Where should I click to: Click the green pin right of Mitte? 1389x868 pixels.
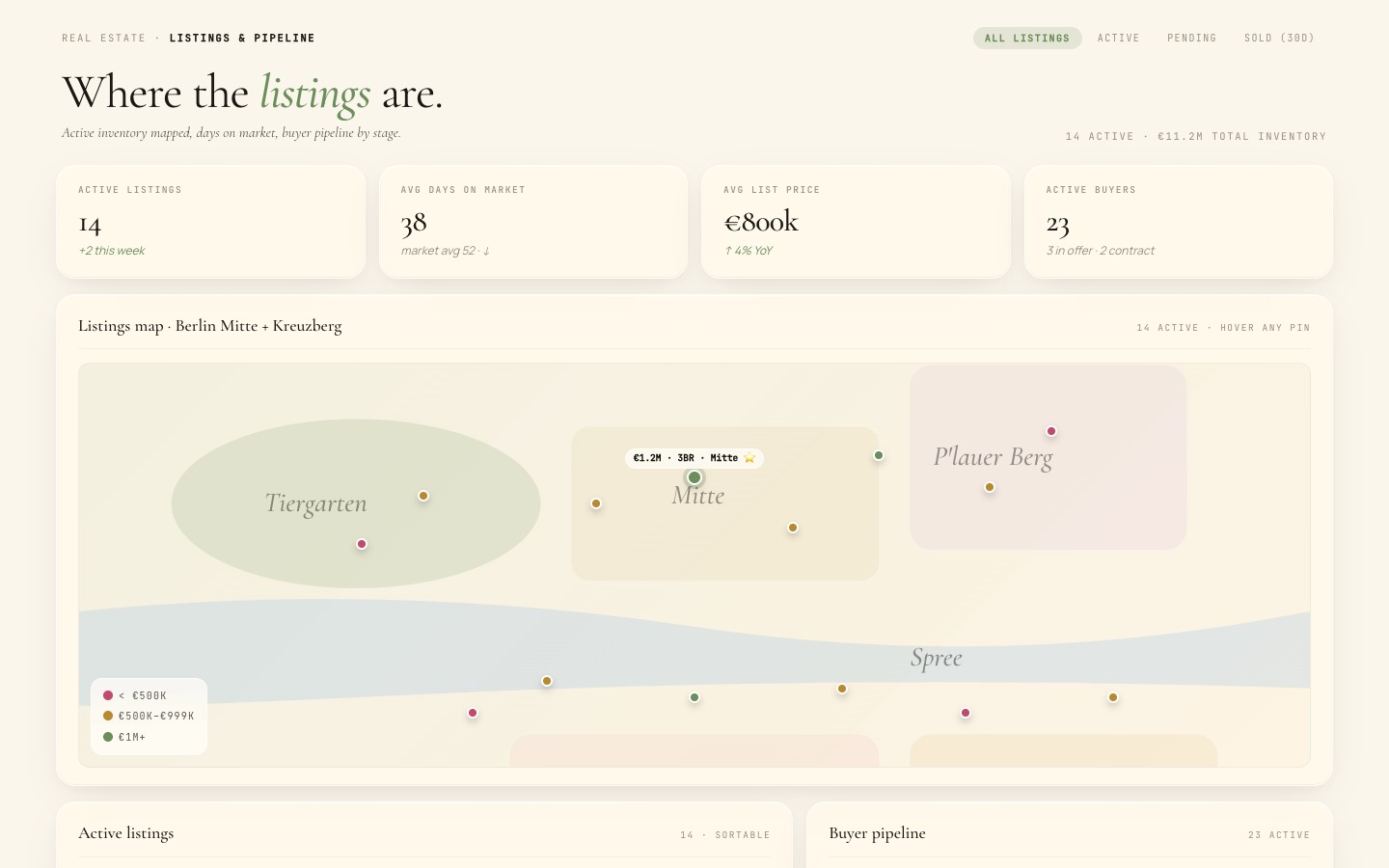[x=879, y=455]
